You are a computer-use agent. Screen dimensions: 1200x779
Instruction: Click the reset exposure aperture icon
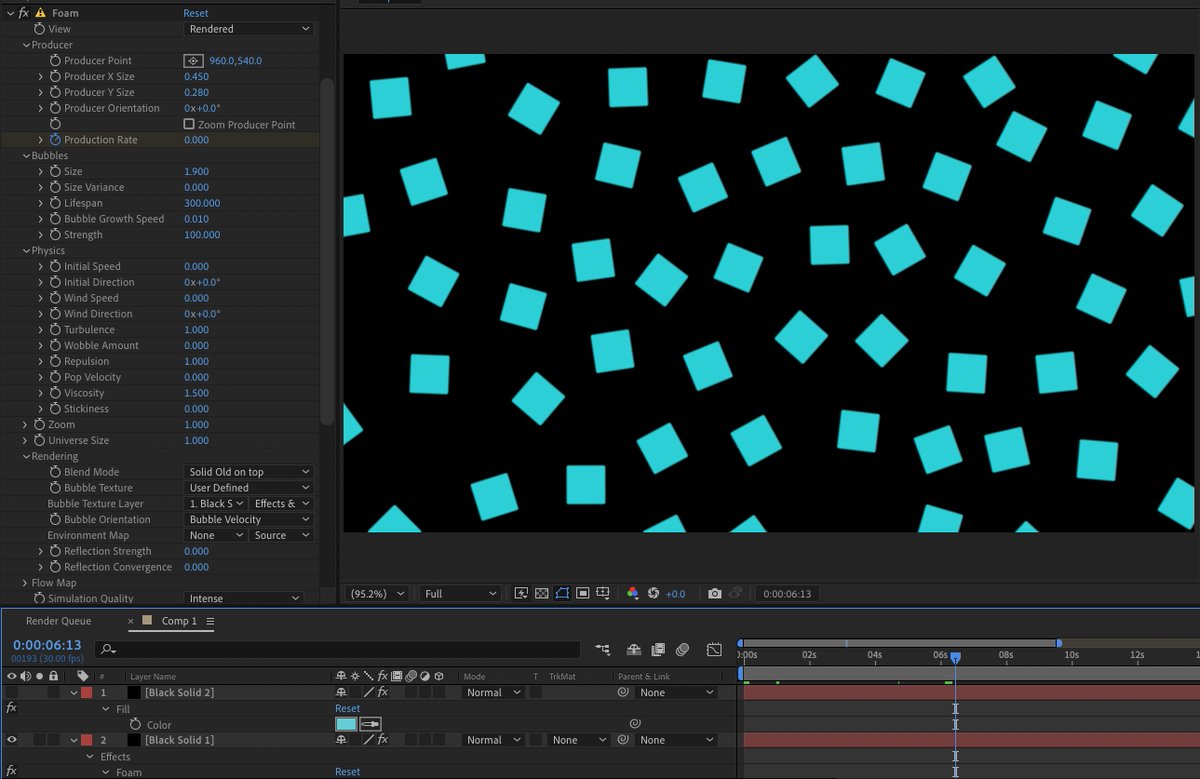pyautogui.click(x=653, y=593)
